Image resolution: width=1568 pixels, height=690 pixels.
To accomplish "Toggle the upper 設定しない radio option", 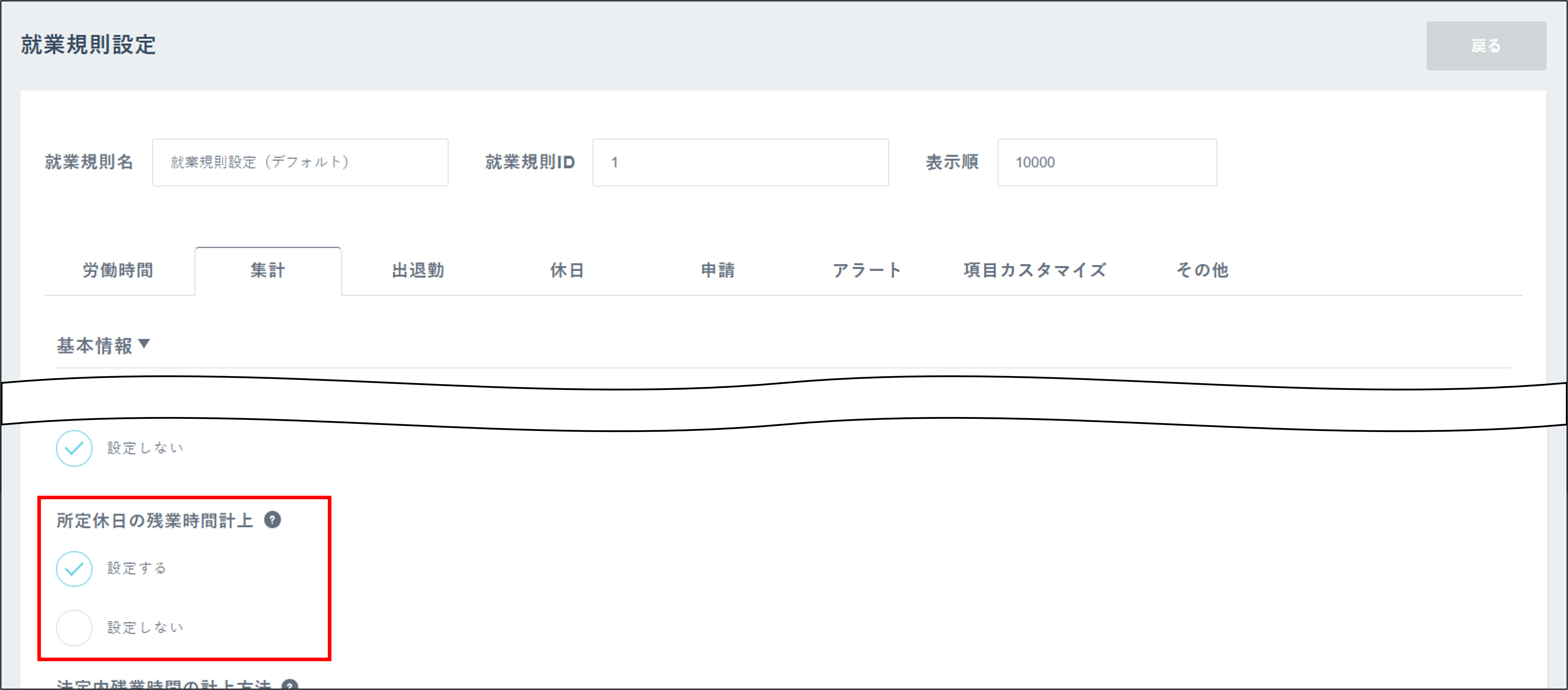I will [74, 448].
